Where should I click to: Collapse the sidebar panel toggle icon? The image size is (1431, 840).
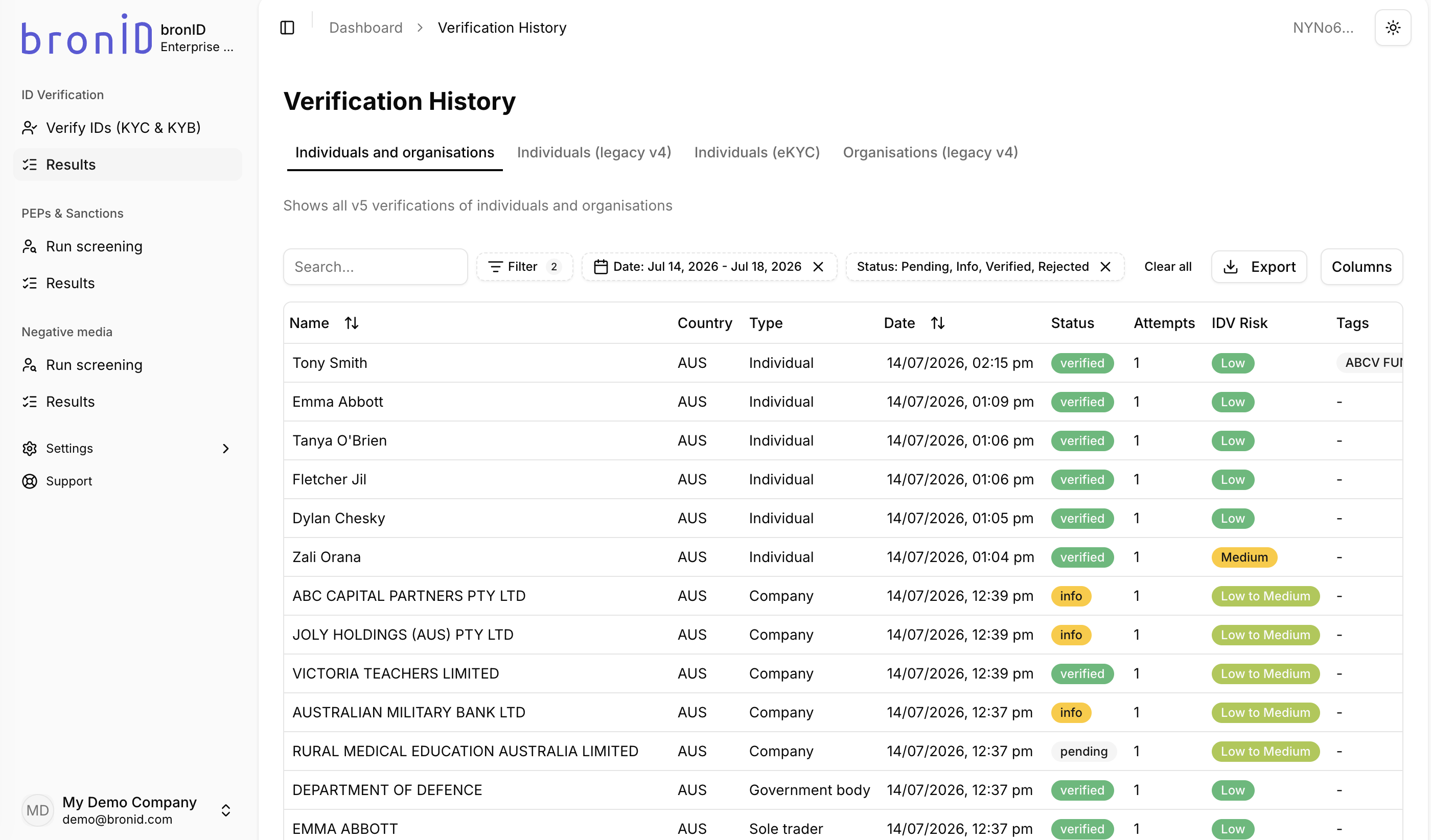(x=287, y=27)
